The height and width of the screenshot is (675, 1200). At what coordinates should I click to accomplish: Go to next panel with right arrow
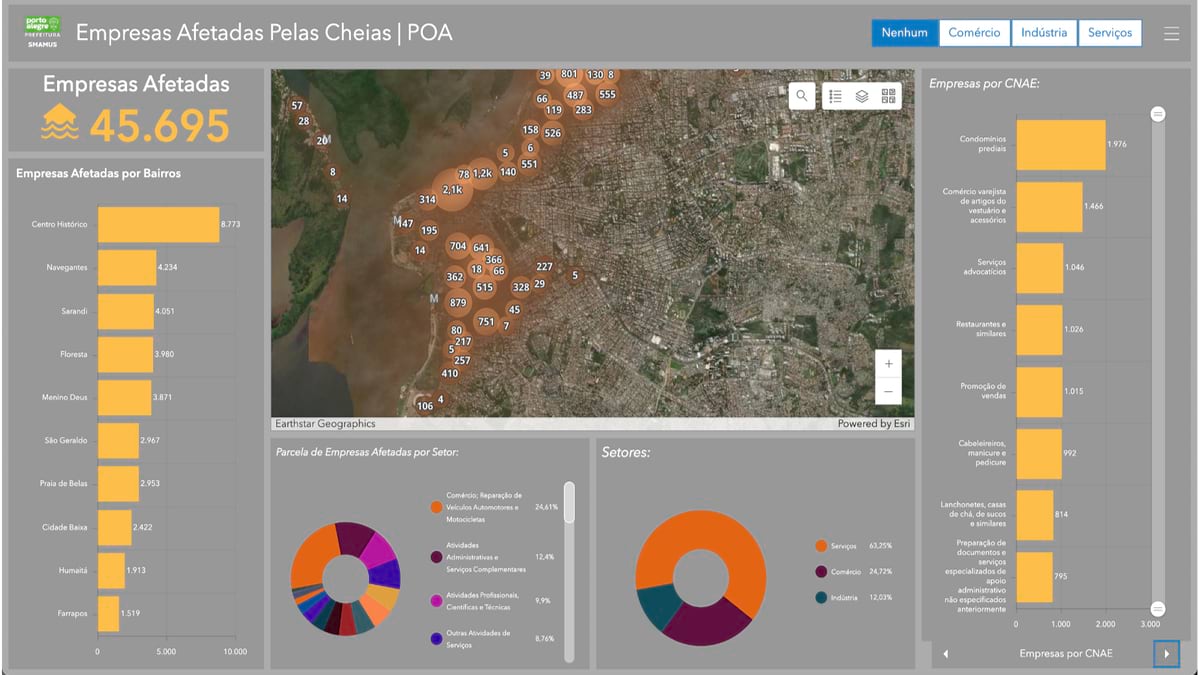[x=1165, y=653]
